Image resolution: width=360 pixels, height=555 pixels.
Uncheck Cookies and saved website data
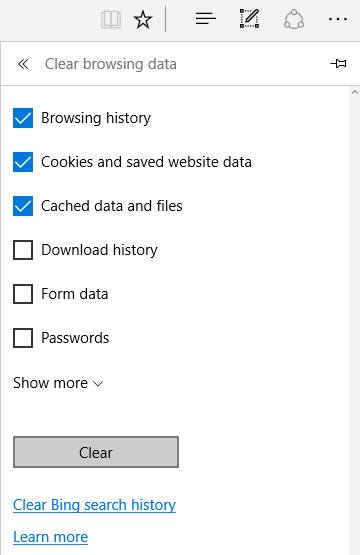tap(23, 162)
